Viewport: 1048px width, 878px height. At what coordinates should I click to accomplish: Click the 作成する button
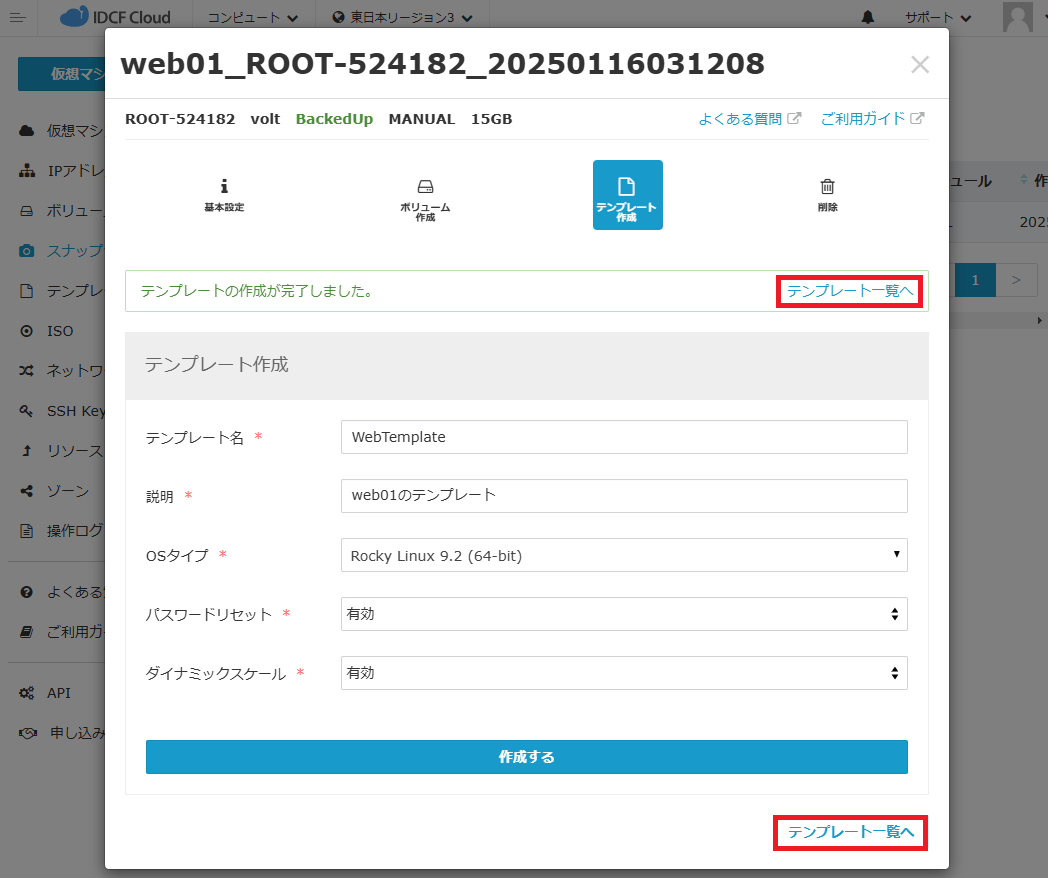[x=526, y=757]
